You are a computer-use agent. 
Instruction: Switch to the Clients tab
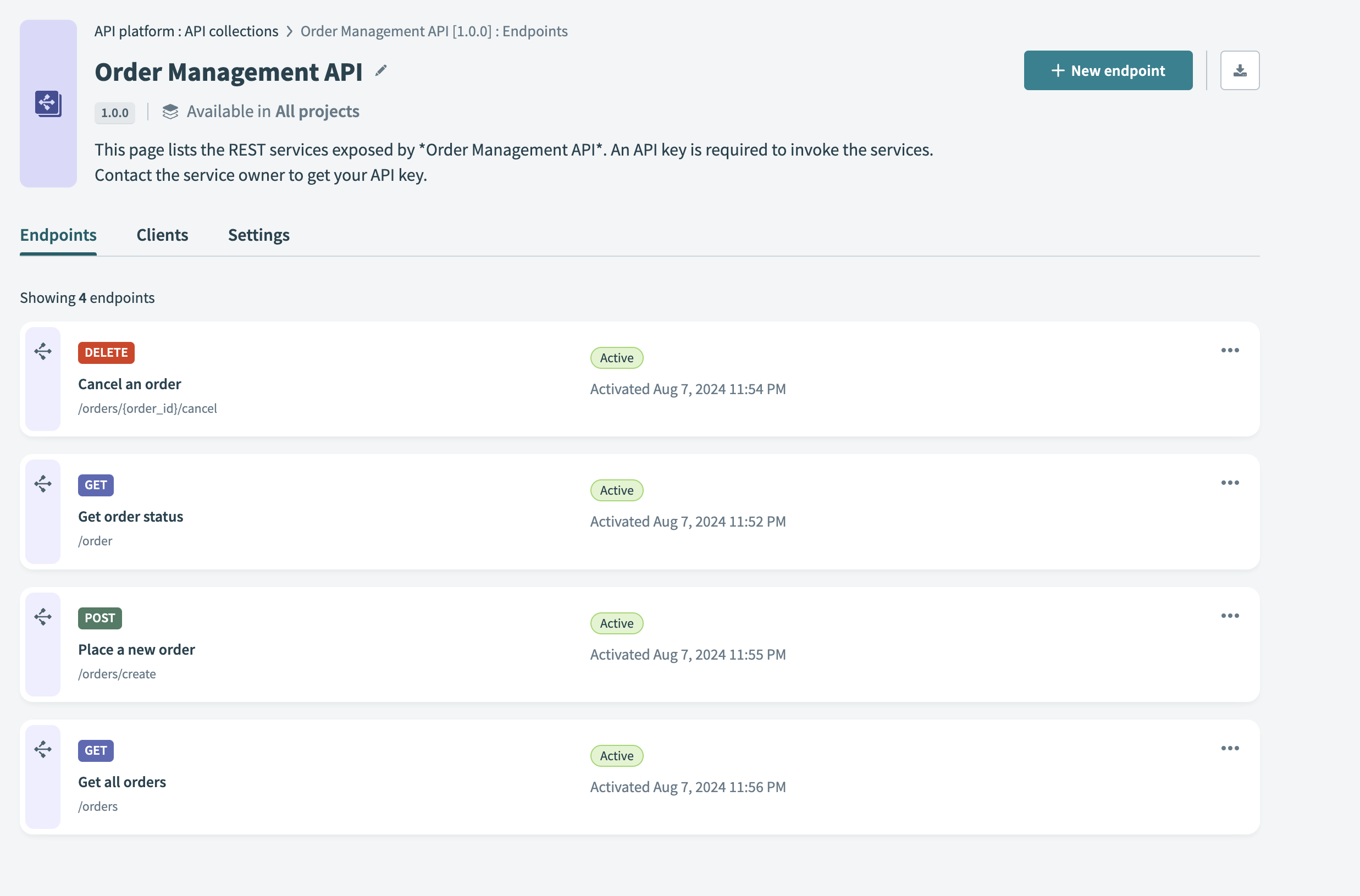point(162,235)
